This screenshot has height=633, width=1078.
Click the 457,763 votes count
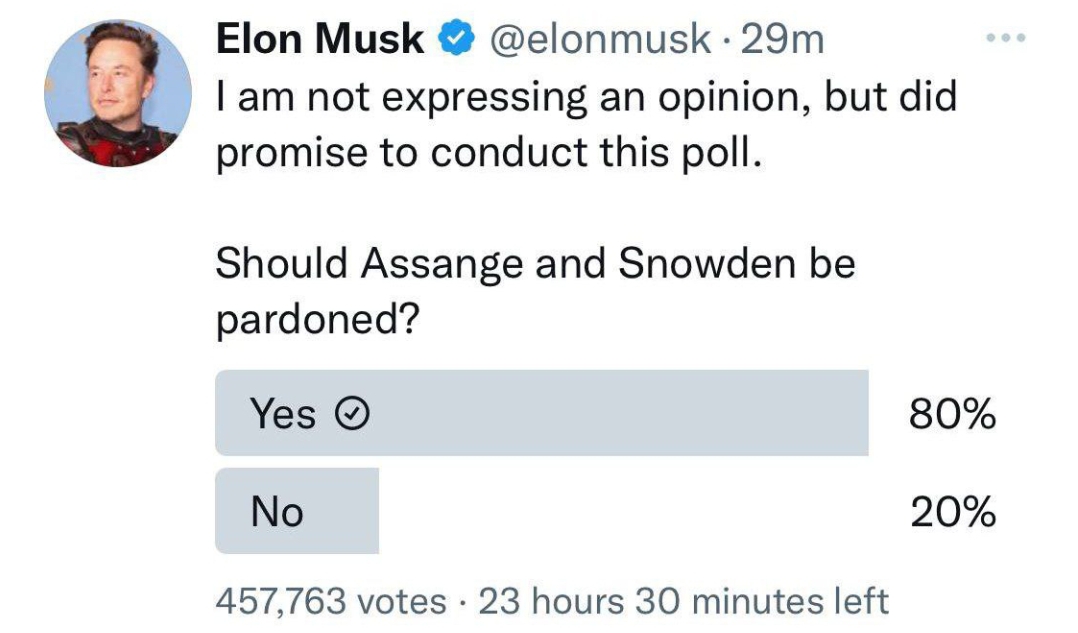pos(331,601)
